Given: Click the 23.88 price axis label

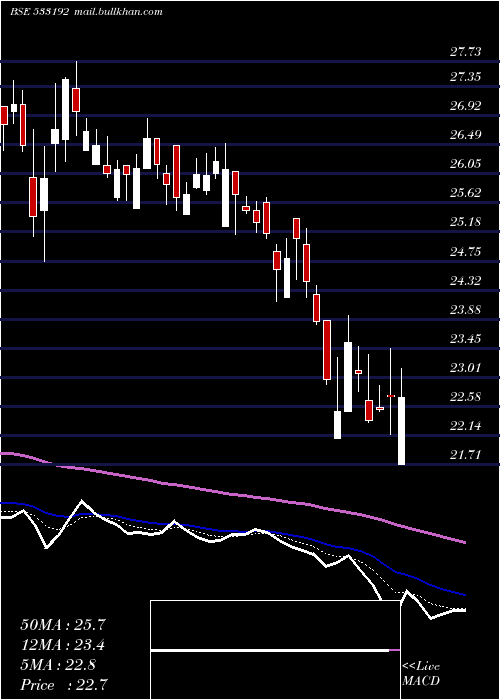Looking at the screenshot, I should [466, 310].
